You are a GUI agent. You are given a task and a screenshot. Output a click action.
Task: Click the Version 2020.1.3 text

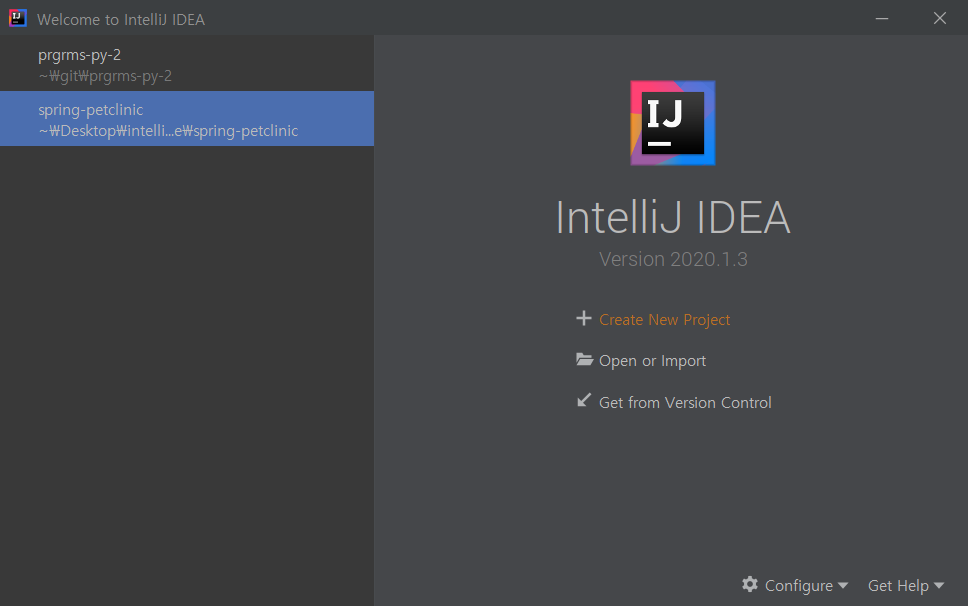pos(673,259)
